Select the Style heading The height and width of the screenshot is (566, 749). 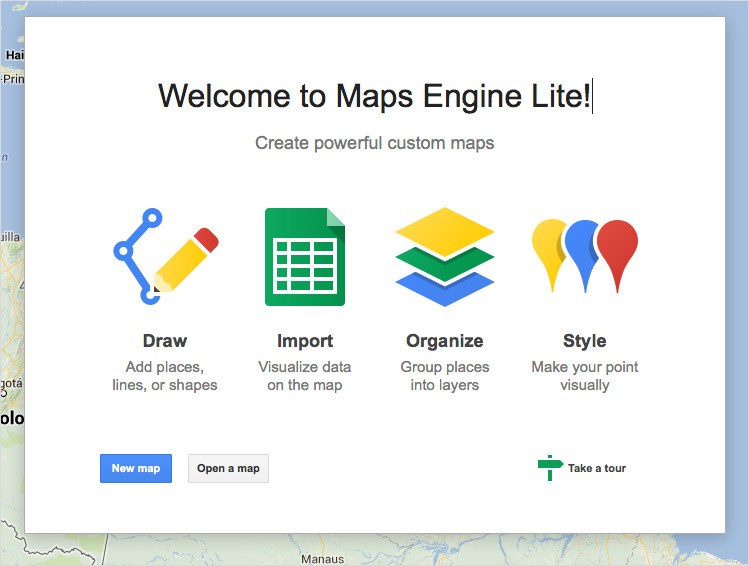click(585, 341)
